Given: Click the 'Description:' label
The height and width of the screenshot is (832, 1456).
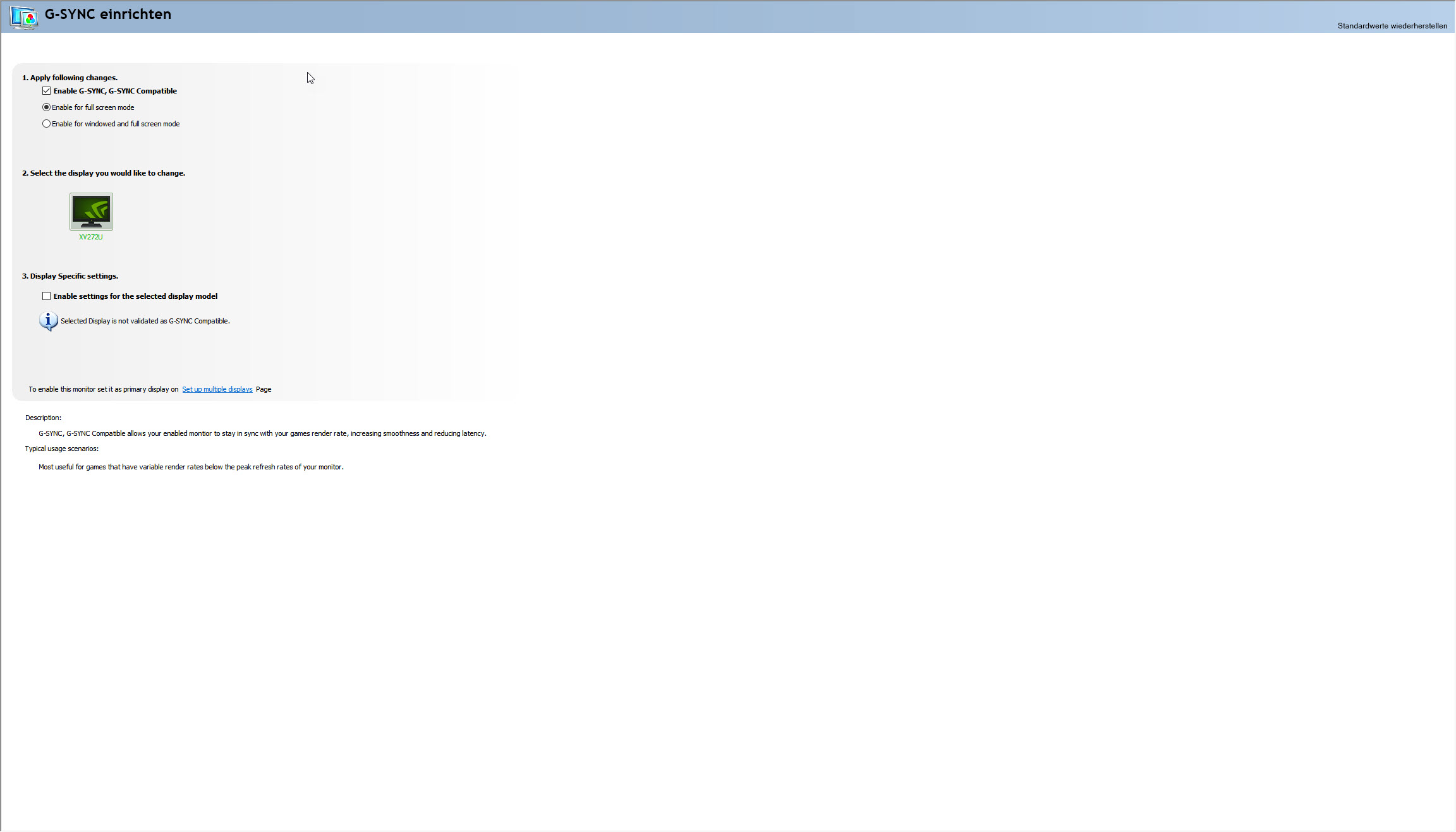Looking at the screenshot, I should (43, 418).
